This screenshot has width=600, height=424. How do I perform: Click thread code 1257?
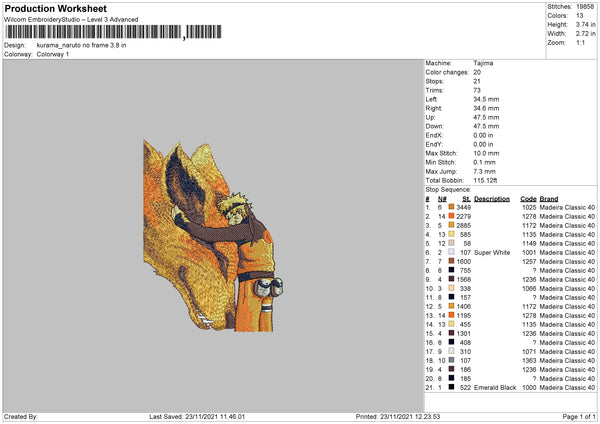pos(529,261)
